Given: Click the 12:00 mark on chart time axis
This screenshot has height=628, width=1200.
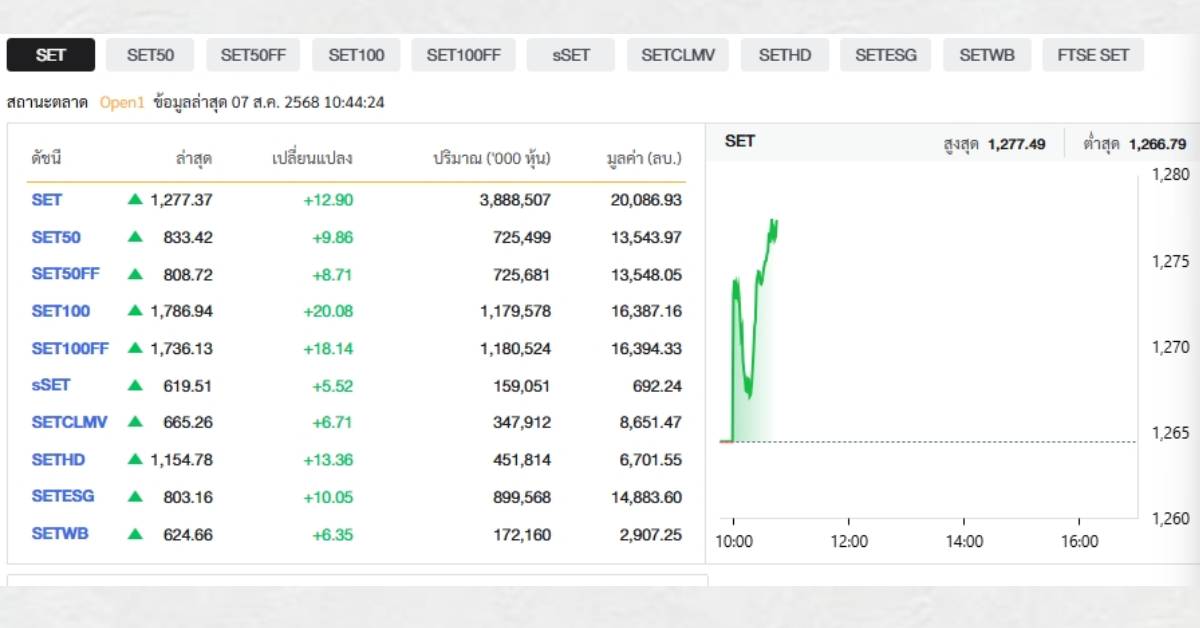Looking at the screenshot, I should [x=848, y=542].
